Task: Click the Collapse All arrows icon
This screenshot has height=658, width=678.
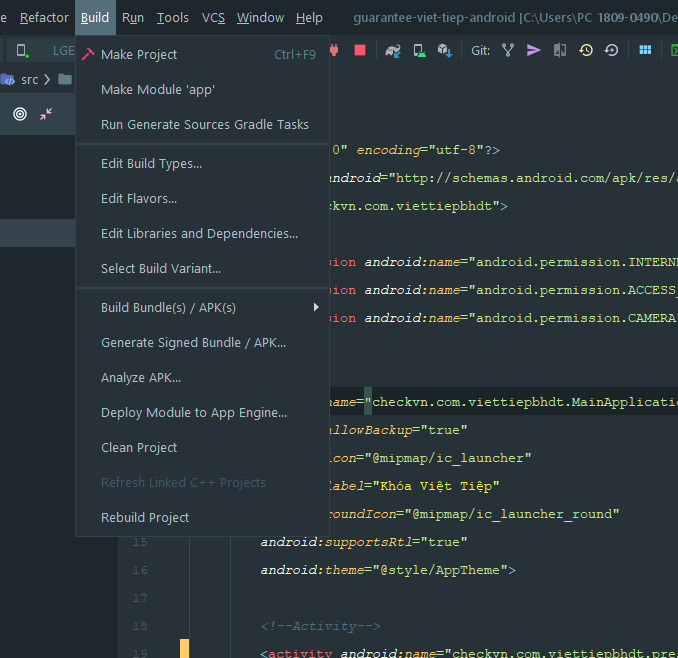Action: (x=46, y=114)
